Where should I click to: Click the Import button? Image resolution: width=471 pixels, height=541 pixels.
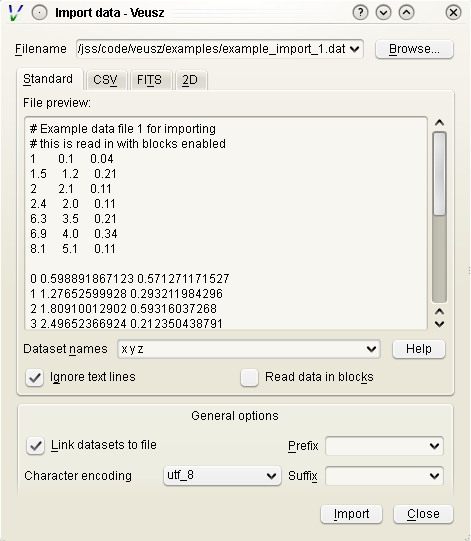tap(351, 514)
